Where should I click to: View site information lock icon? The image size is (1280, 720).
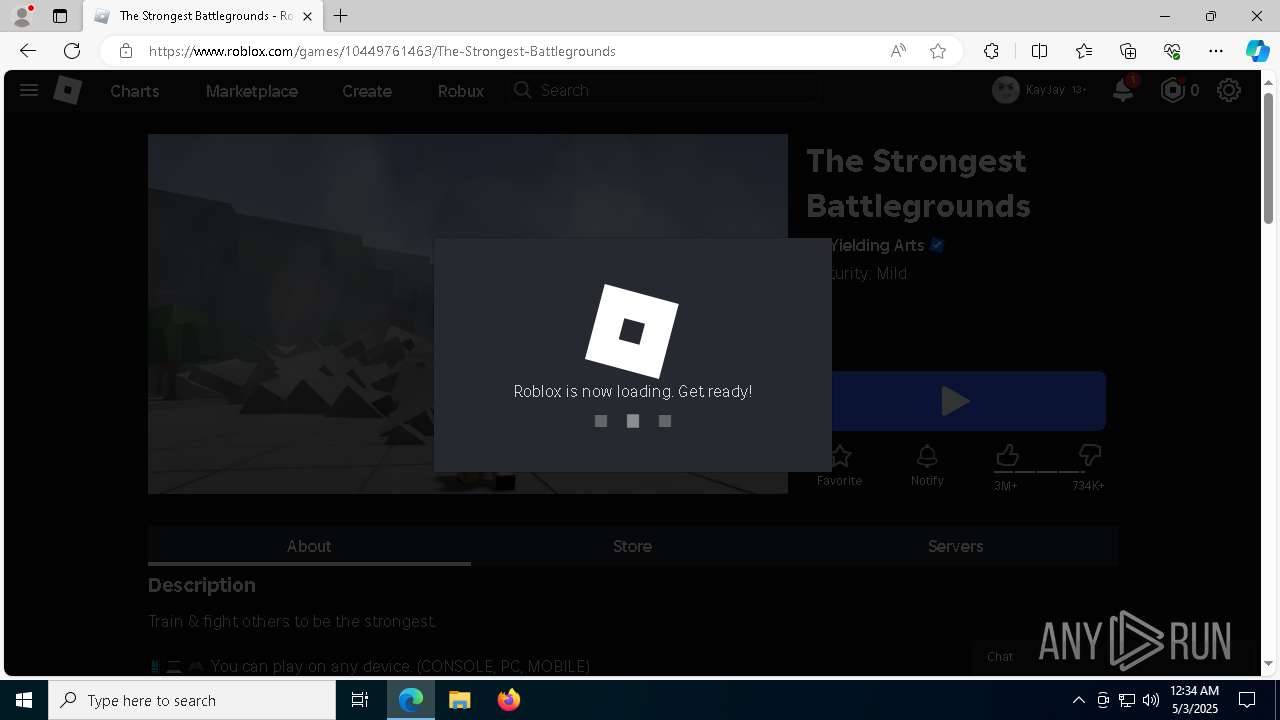126,51
